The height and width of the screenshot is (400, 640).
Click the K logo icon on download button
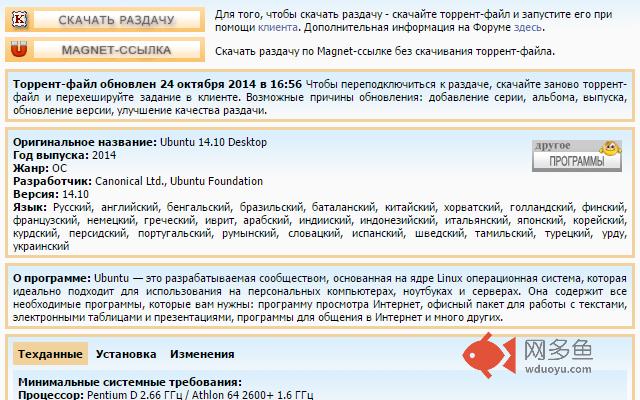point(19,19)
